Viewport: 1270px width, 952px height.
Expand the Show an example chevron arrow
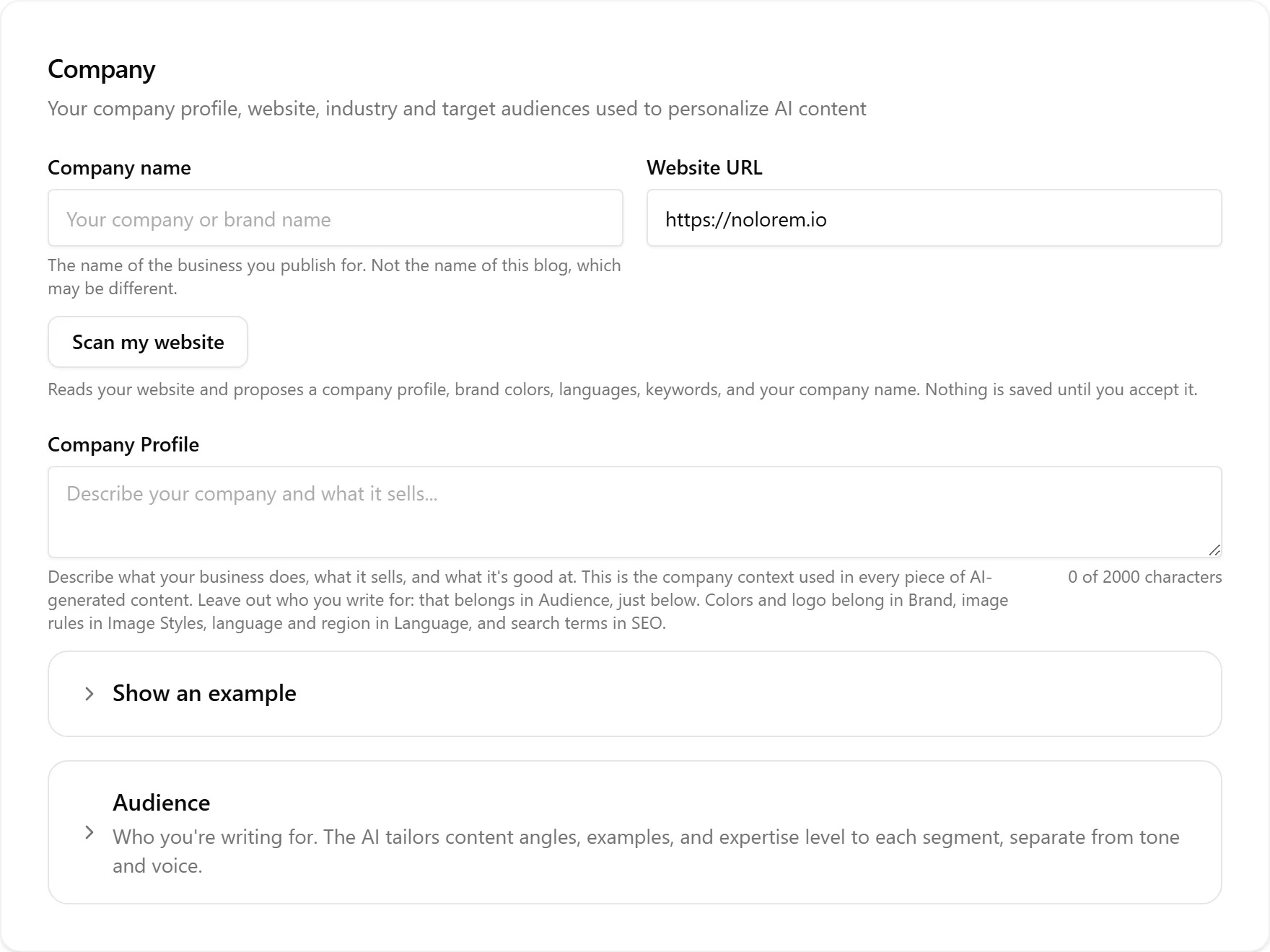pos(89,694)
